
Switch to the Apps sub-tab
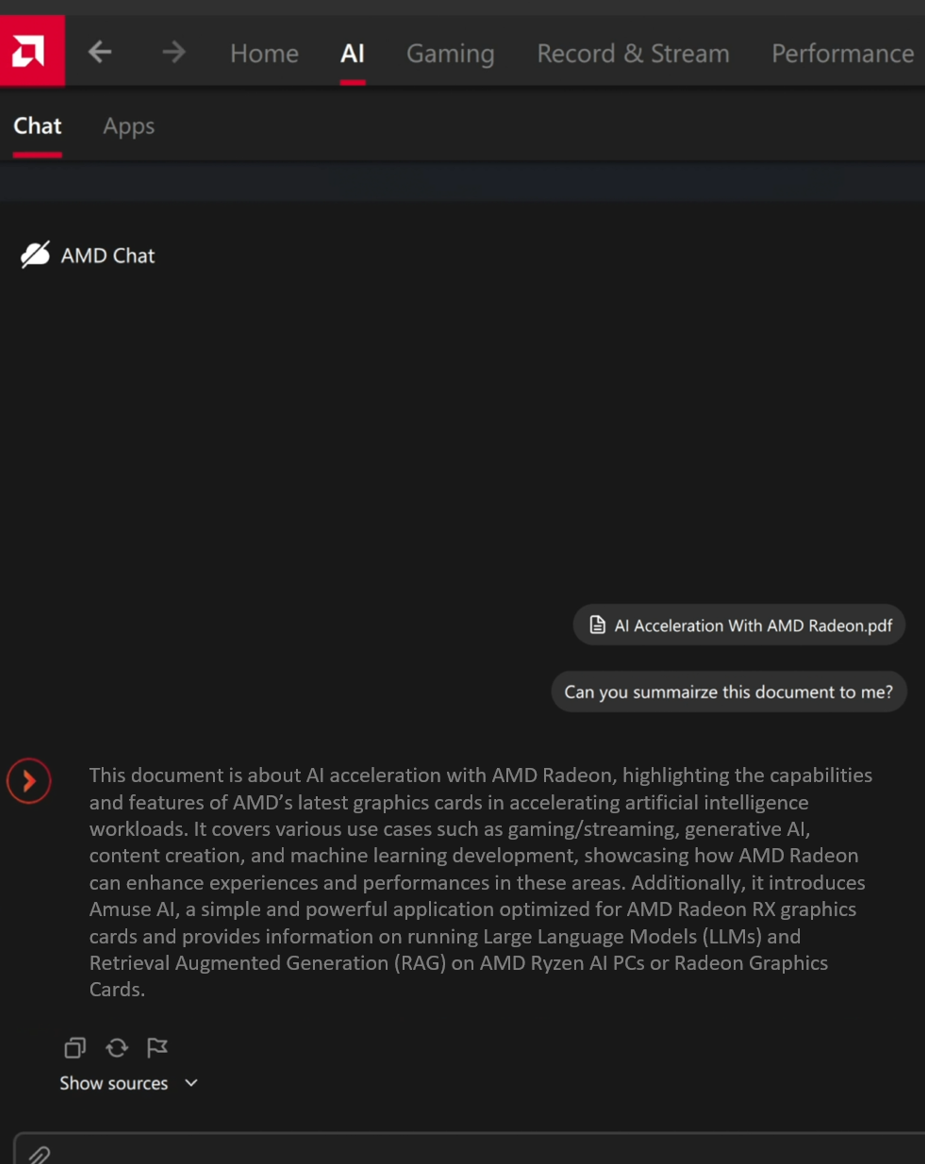[129, 126]
